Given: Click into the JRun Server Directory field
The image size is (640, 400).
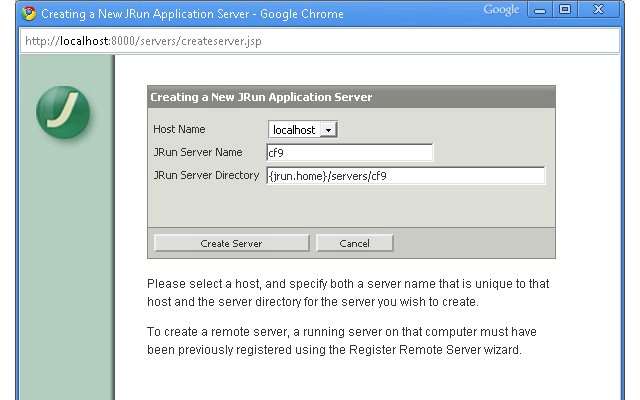Looking at the screenshot, I should 406,176.
